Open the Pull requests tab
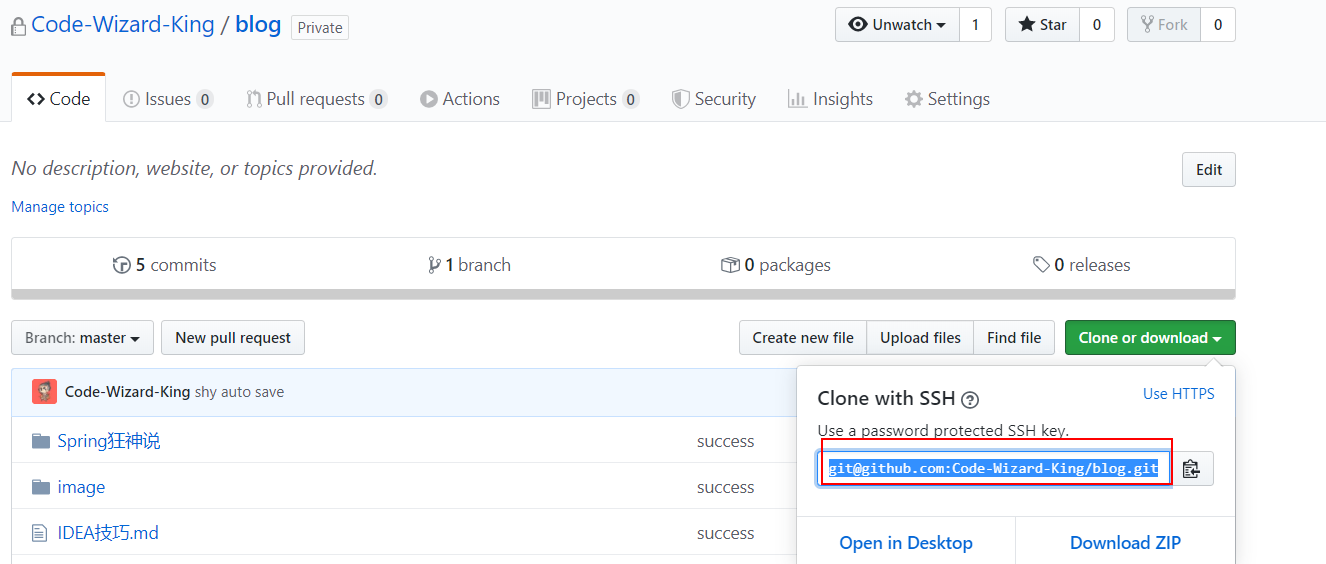Image resolution: width=1326 pixels, height=564 pixels. click(x=316, y=99)
